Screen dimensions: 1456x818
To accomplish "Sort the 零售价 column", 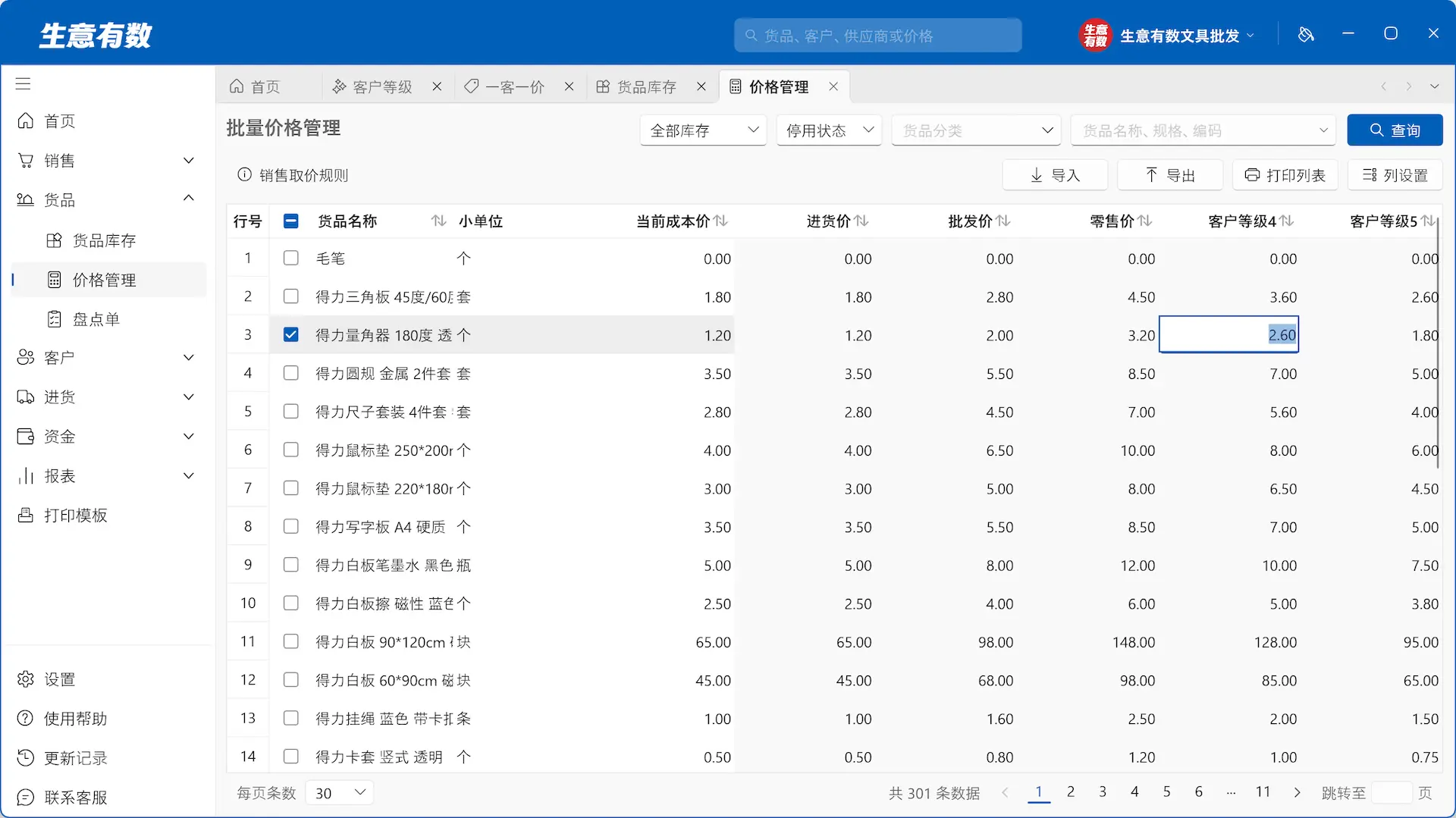I will pyautogui.click(x=1145, y=221).
